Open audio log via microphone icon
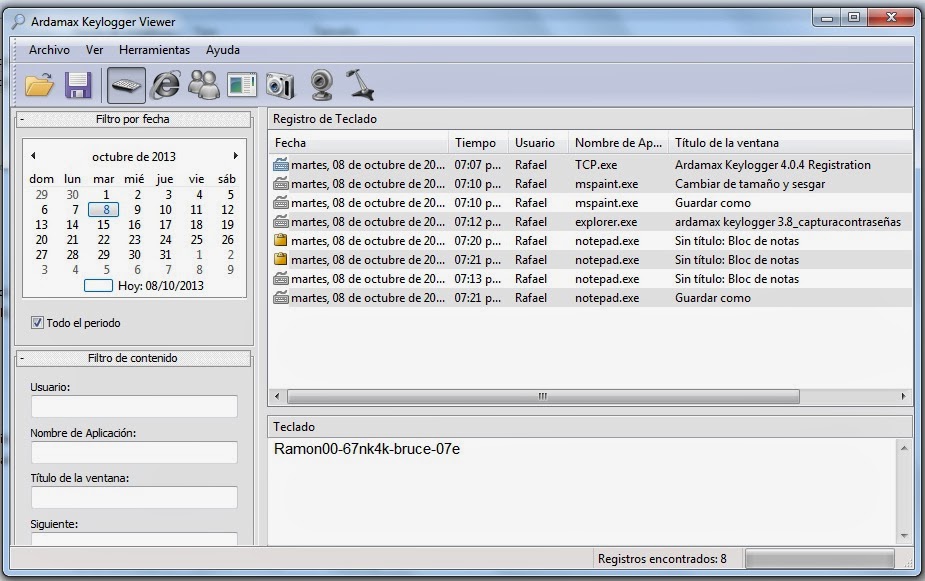This screenshot has width=925, height=581. (x=359, y=85)
